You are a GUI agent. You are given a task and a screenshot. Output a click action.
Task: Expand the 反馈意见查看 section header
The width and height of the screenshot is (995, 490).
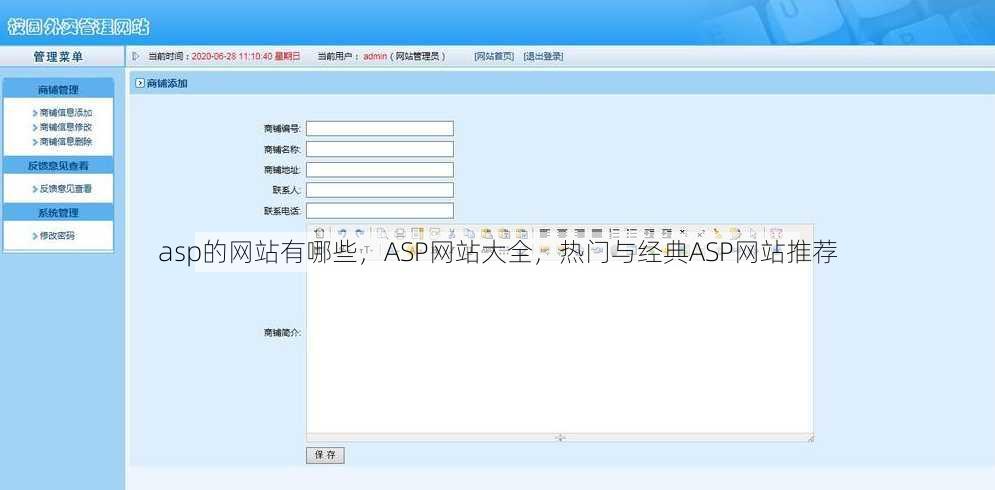(58, 166)
